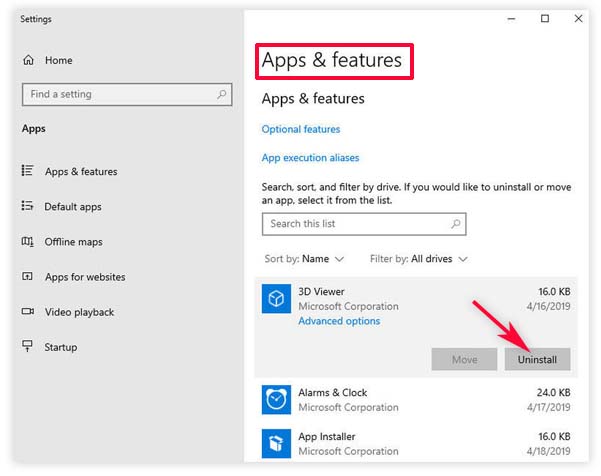Screen dimensions: 601x476
Task: Focus the Search this list field
Action: tap(364, 224)
